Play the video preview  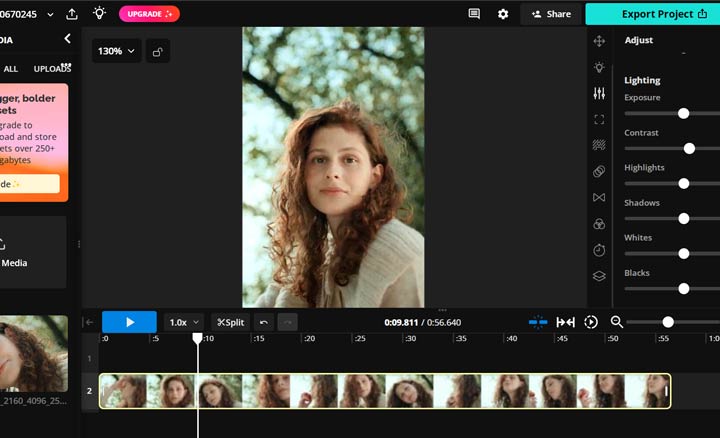tap(129, 322)
